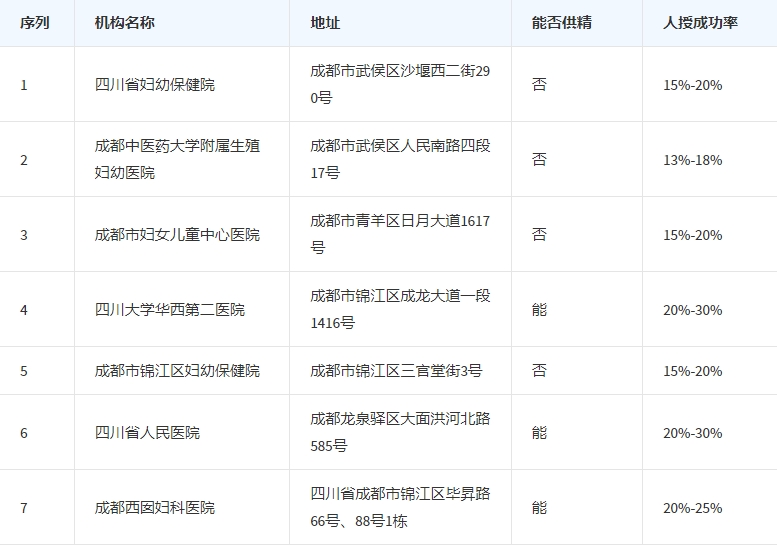The height and width of the screenshot is (545, 777).
Task: Click 否 in 成都市锦江区妇幼保健院 row
Action: click(x=539, y=371)
